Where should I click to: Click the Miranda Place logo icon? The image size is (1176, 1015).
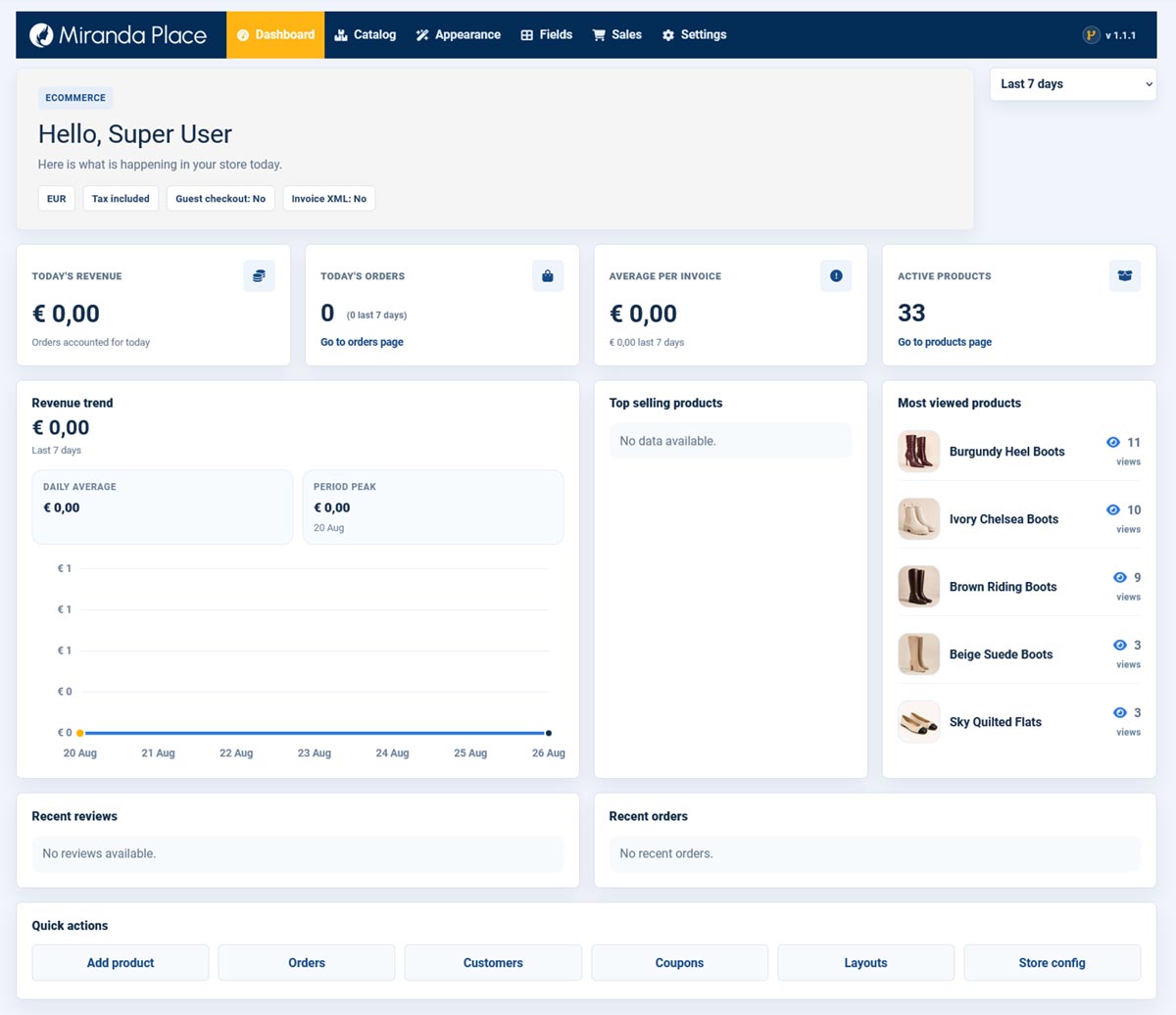click(41, 35)
